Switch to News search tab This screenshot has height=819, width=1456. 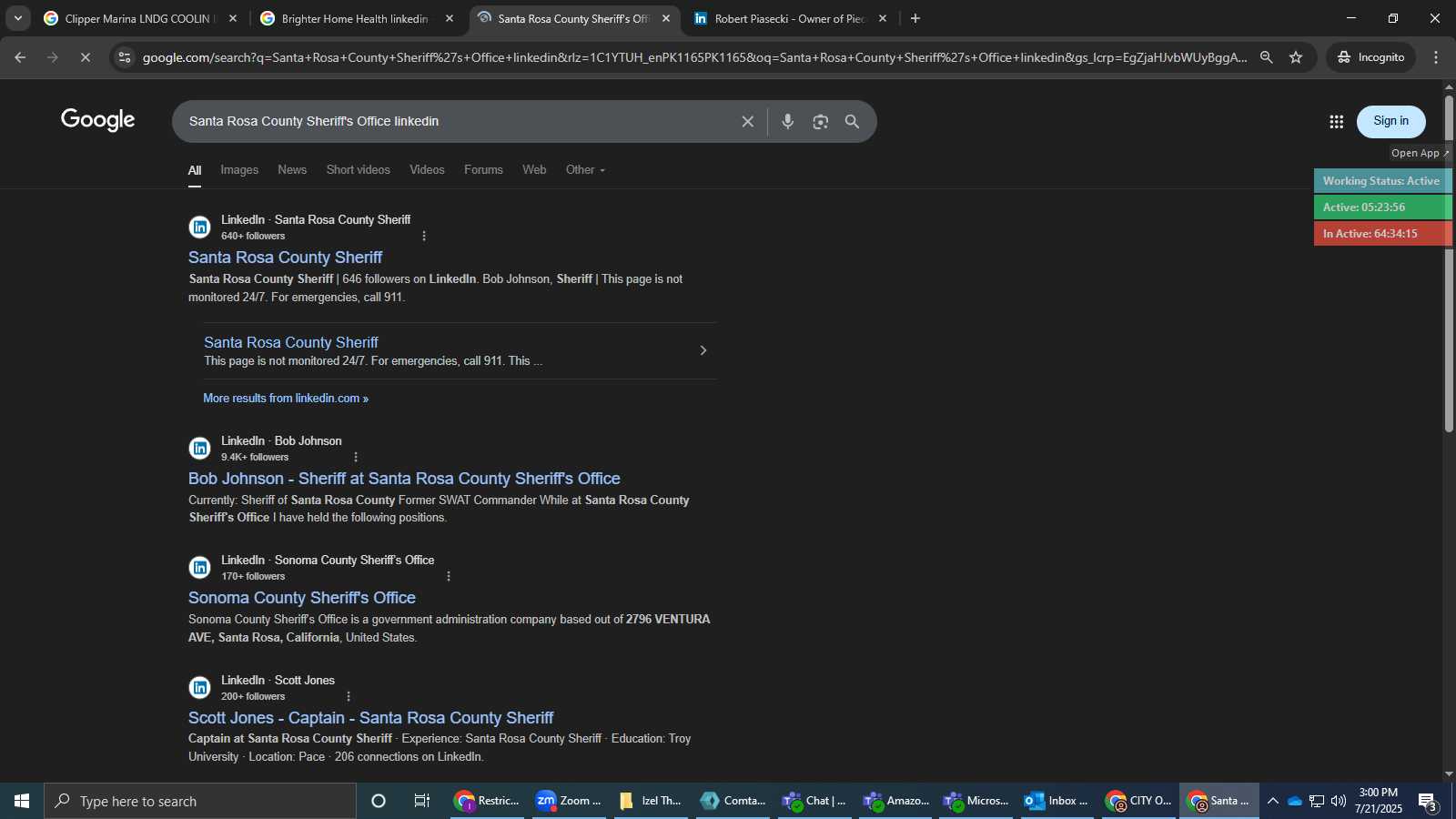point(292,170)
